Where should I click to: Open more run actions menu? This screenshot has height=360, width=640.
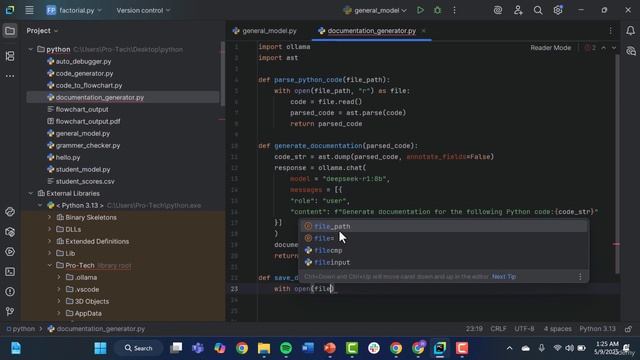[454, 10]
